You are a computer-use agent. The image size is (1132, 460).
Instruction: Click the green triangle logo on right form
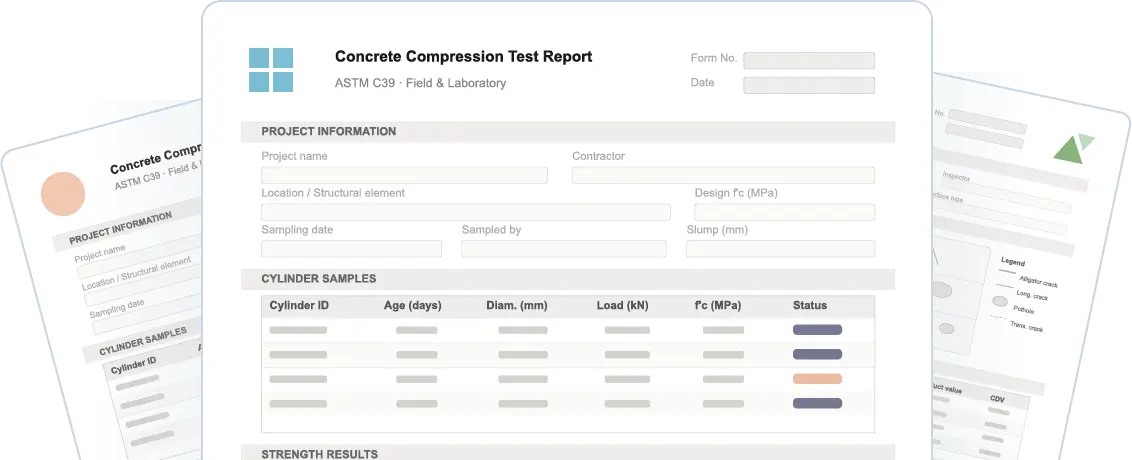[1072, 149]
